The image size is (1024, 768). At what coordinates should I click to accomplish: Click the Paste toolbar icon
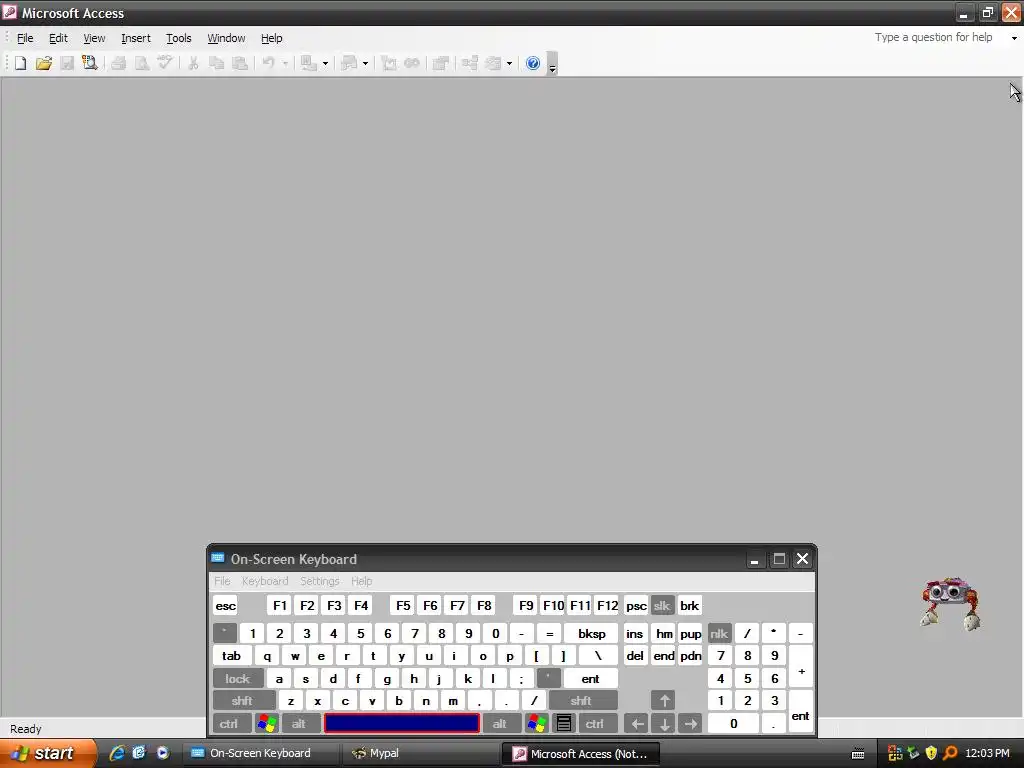(x=240, y=63)
